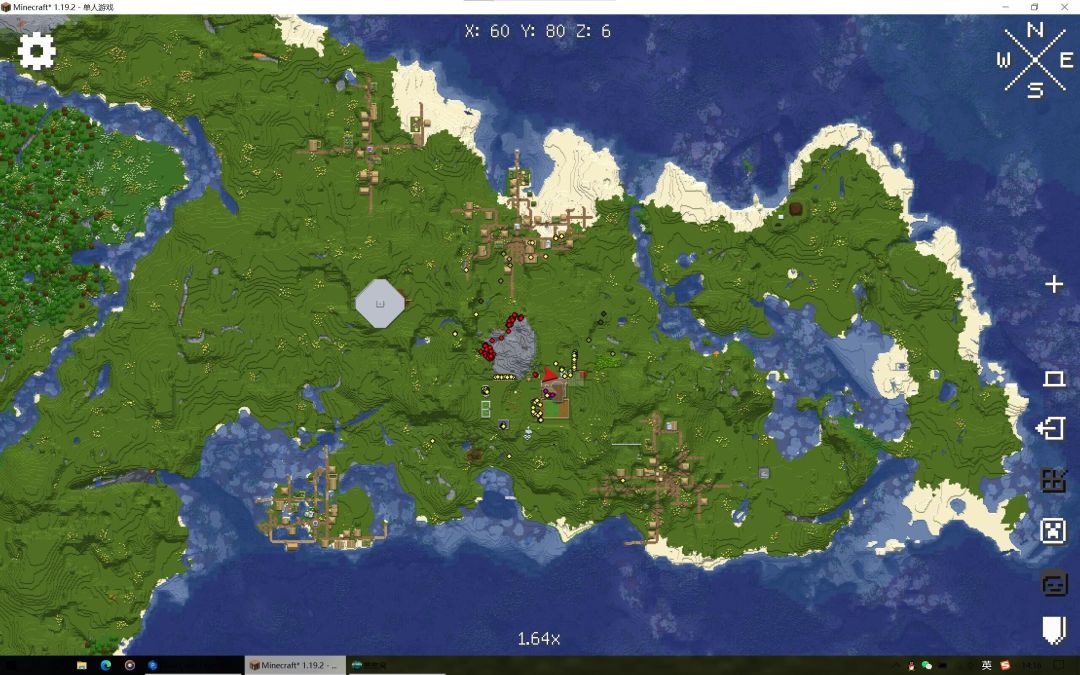Click the arrow-into-box icon on right sidebar
Viewport: 1080px width, 675px height.
pyautogui.click(x=1052, y=428)
